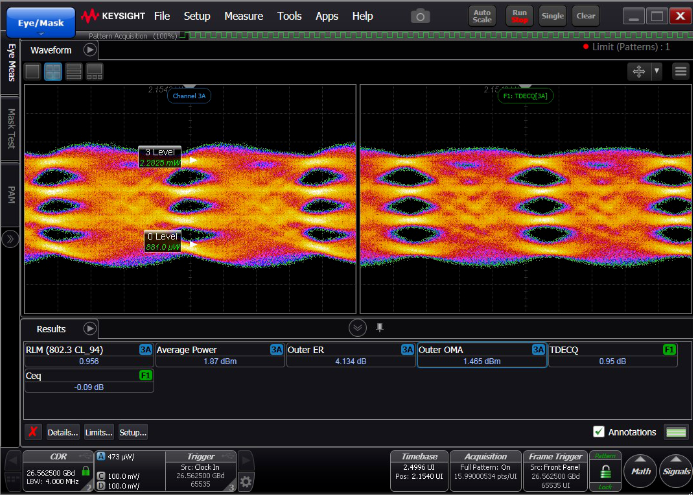Select the Ceq measurement result
693x495 pixels.
(89, 381)
